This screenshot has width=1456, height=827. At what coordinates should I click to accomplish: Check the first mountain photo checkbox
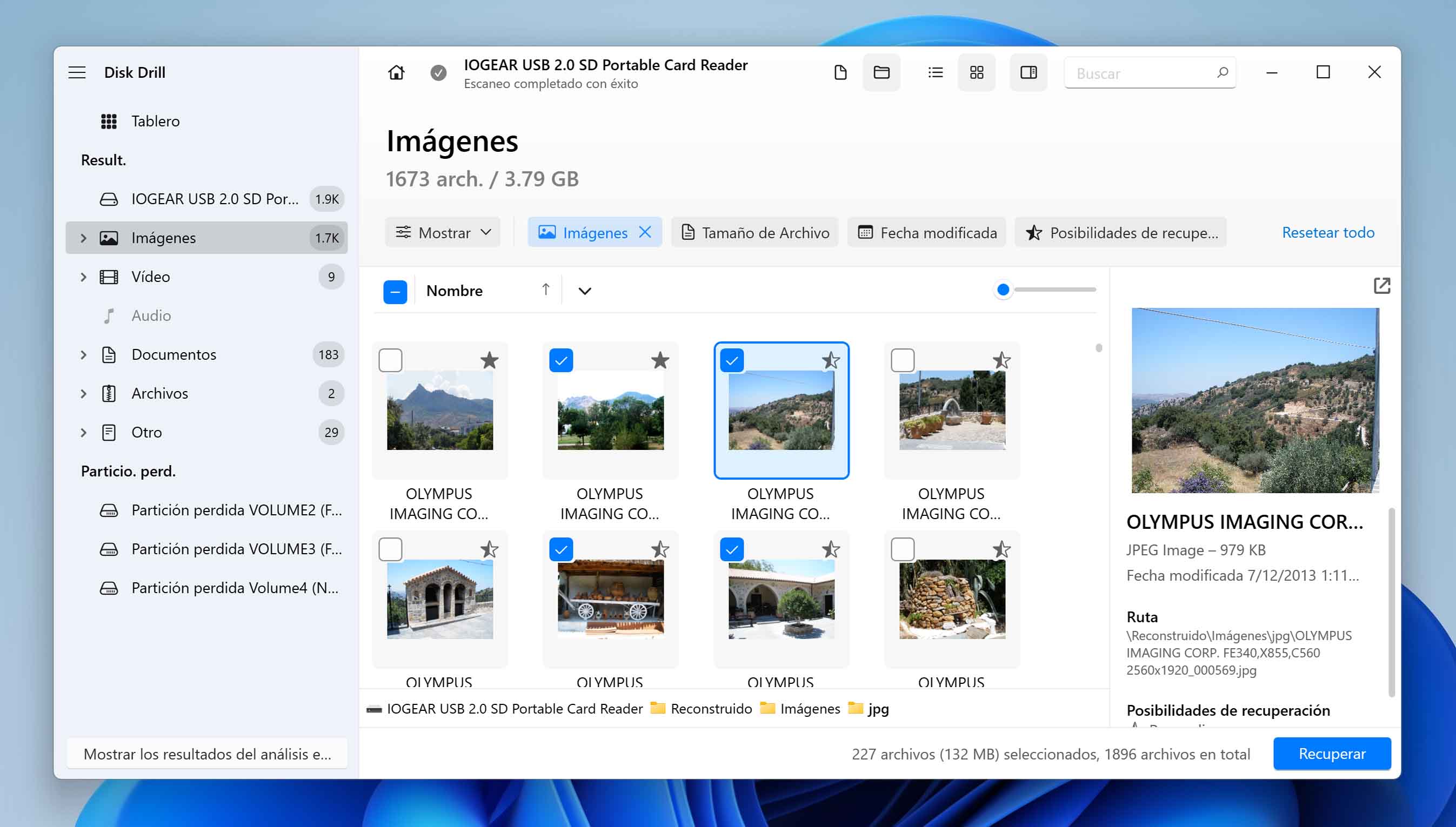point(390,360)
